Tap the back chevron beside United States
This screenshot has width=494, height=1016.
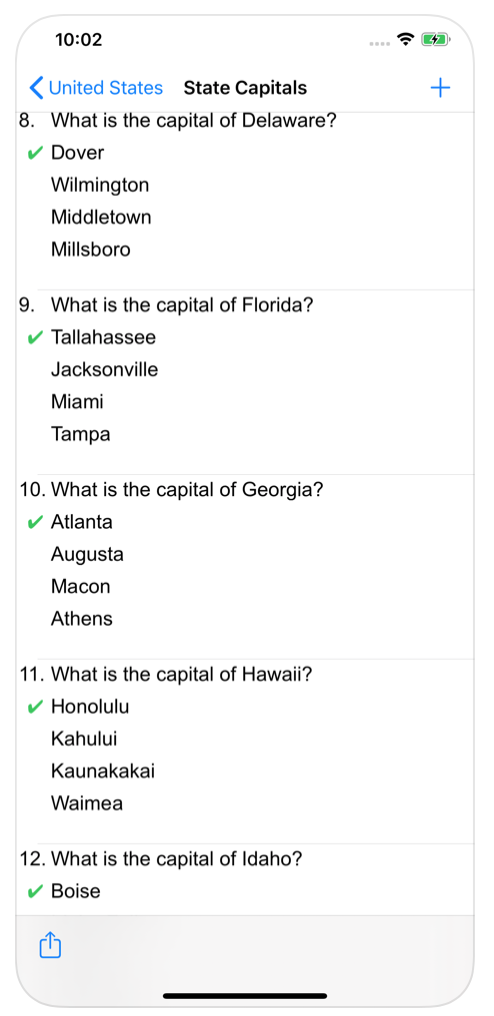point(36,87)
